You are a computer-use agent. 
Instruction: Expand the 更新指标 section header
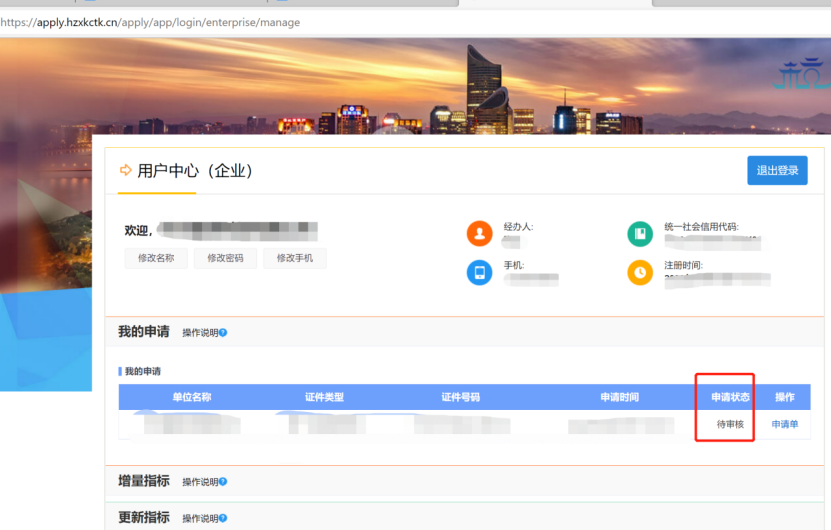[144, 515]
